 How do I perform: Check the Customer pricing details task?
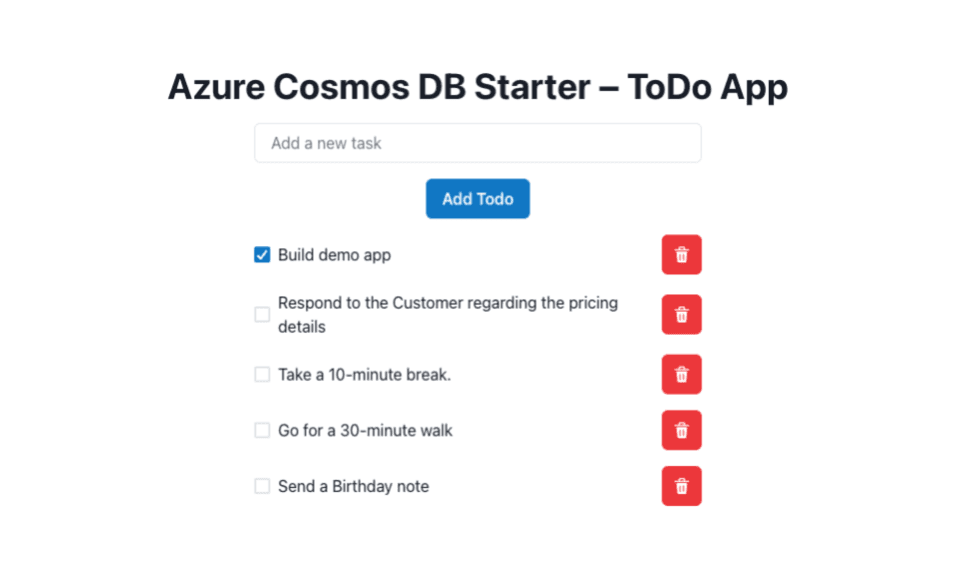tap(261, 314)
